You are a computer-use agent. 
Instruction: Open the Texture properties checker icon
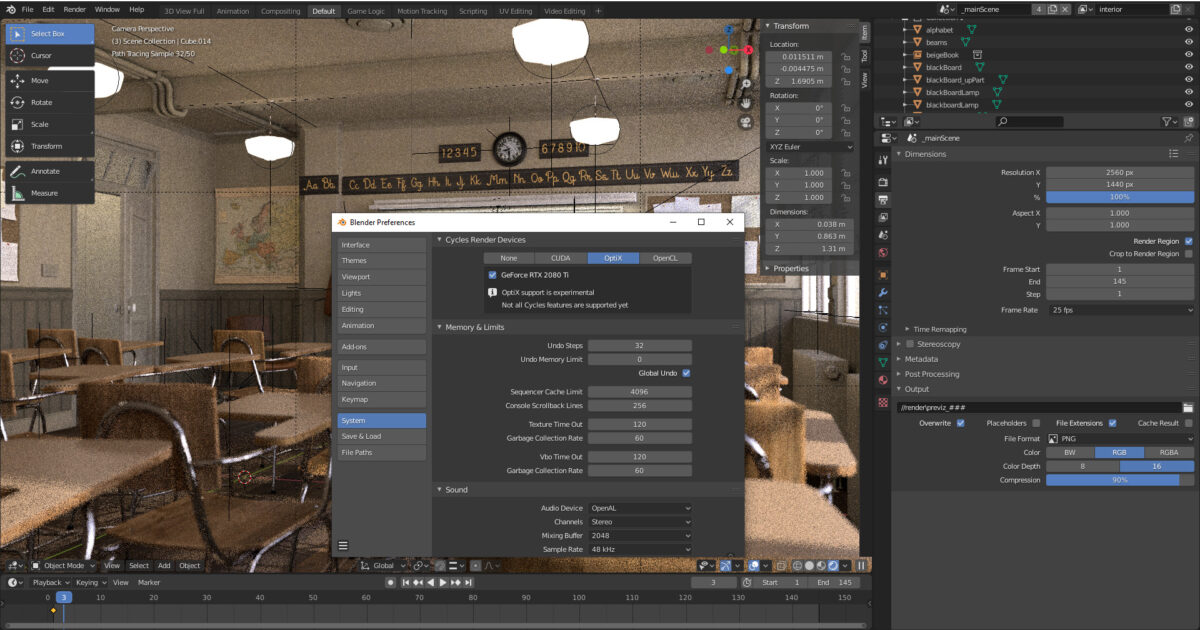pyautogui.click(x=883, y=402)
